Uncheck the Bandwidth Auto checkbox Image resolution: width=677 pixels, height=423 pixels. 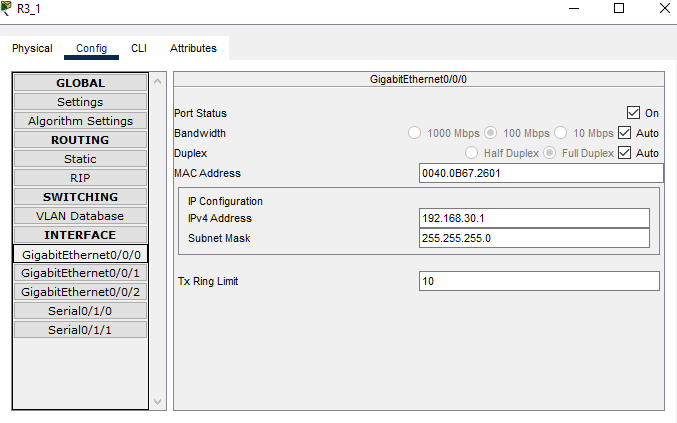(x=625, y=133)
